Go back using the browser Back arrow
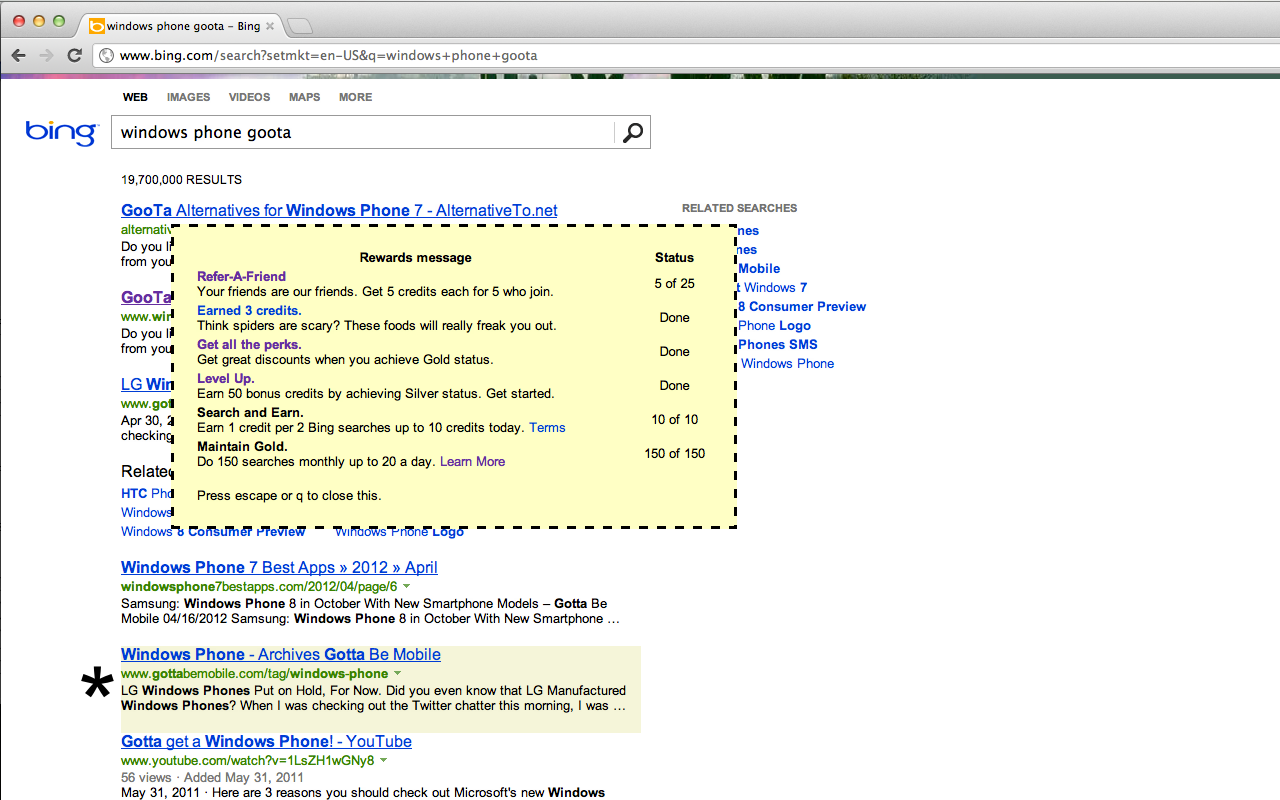The image size is (1280, 800). click(x=18, y=55)
